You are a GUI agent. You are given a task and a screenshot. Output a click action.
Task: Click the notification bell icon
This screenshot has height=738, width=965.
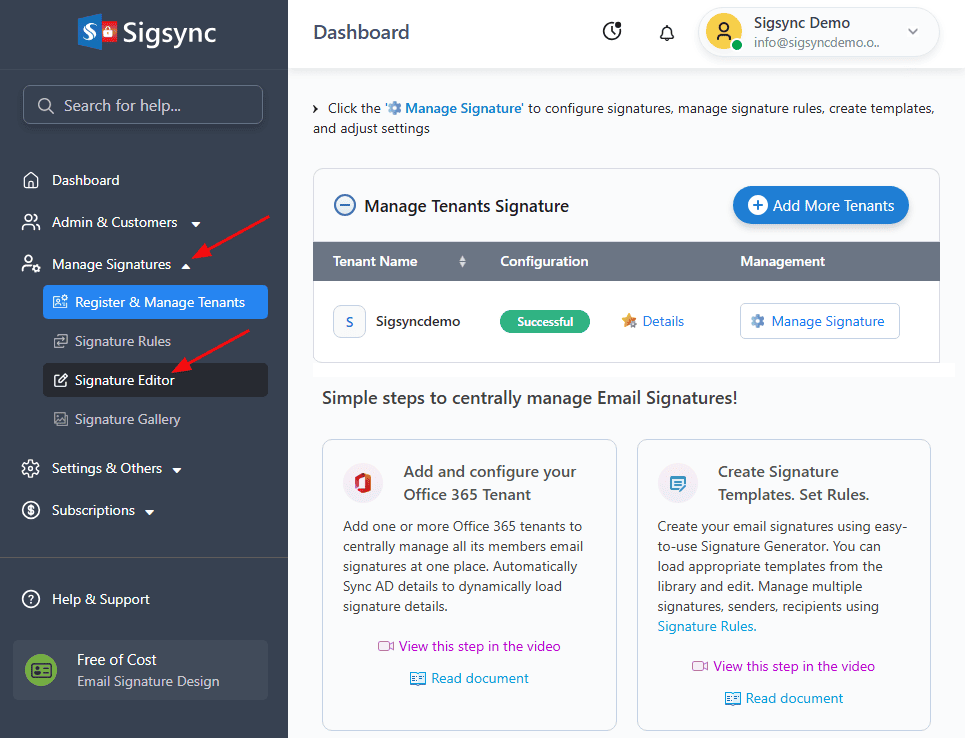click(x=667, y=33)
